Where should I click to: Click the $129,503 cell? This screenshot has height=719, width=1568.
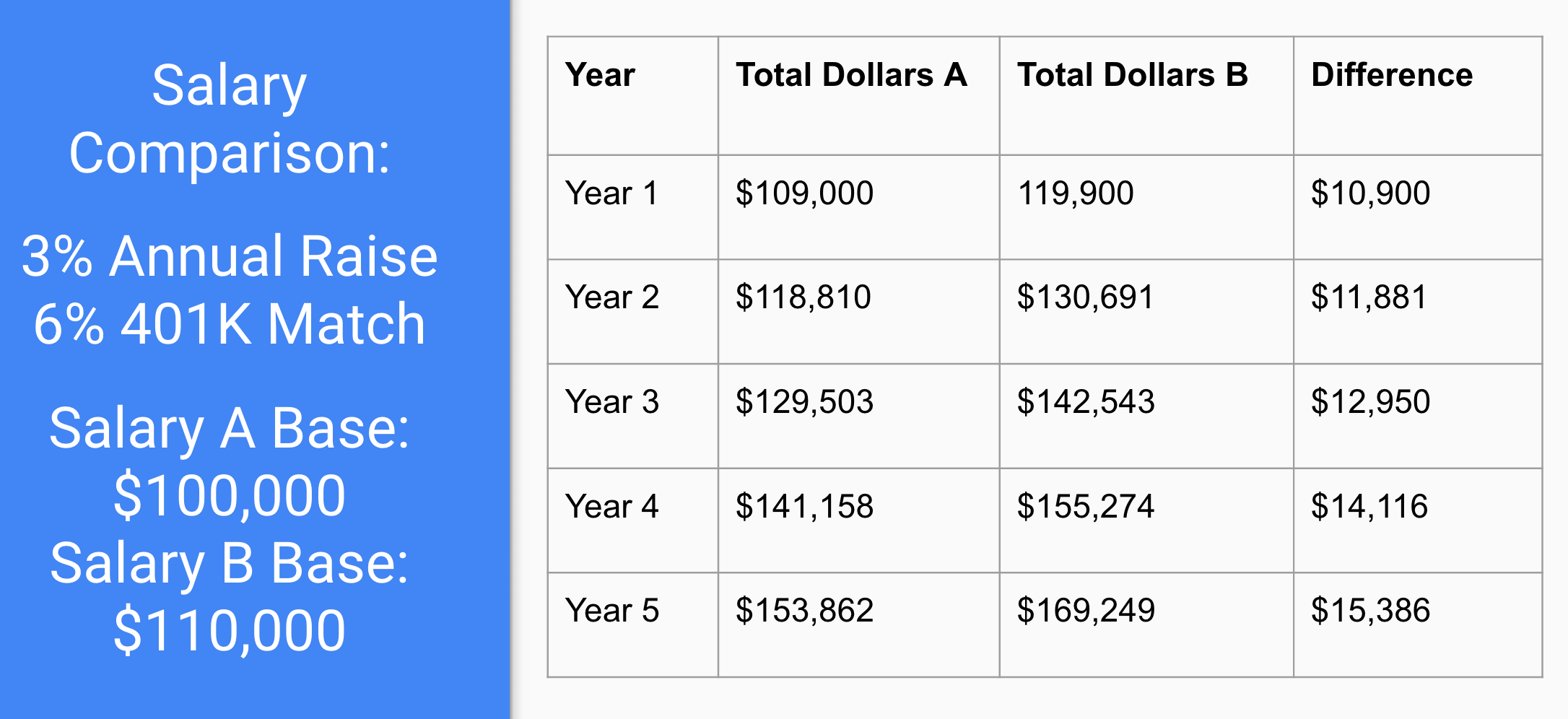point(804,402)
